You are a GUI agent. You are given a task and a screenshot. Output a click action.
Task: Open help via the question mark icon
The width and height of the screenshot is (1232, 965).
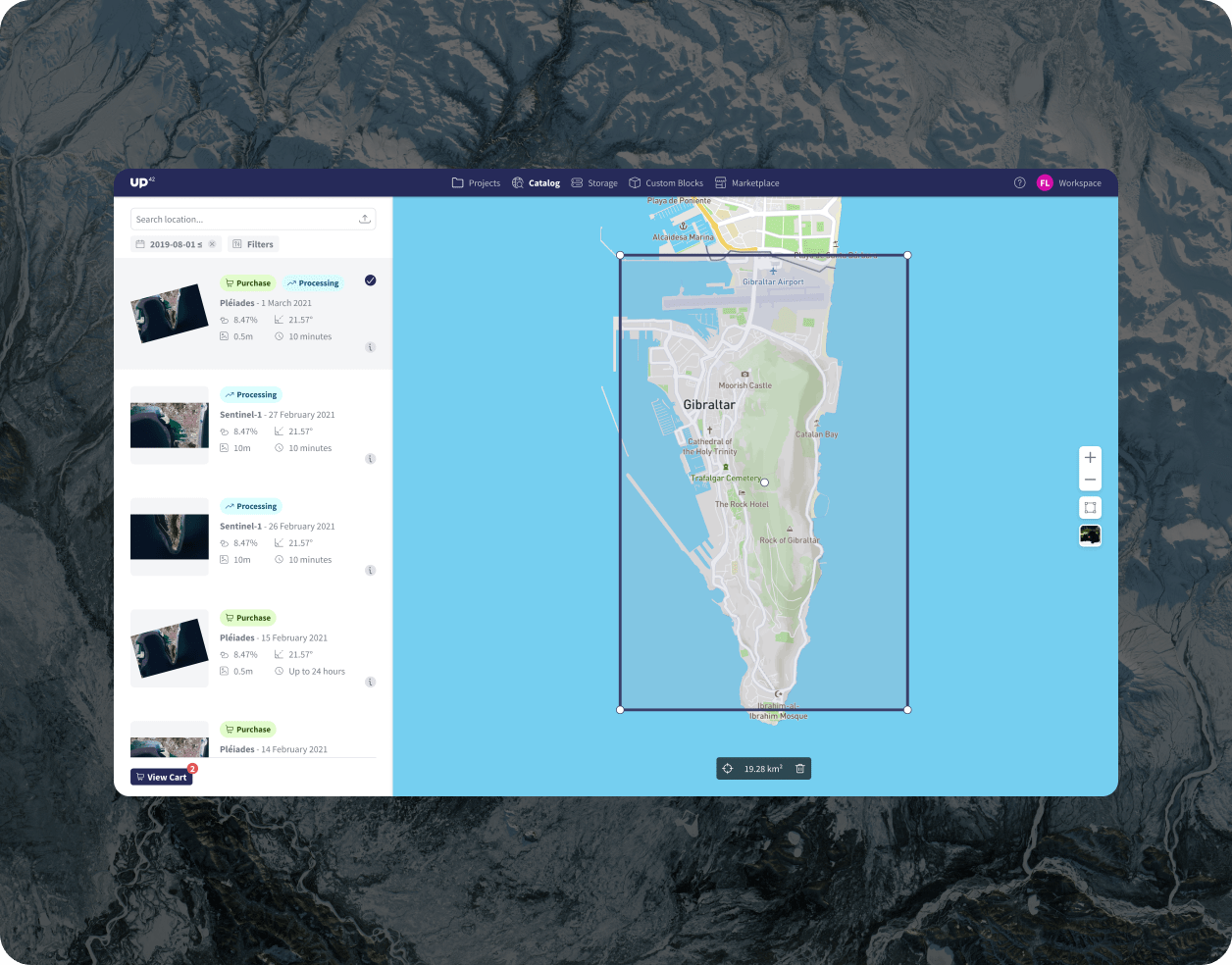tap(1019, 182)
